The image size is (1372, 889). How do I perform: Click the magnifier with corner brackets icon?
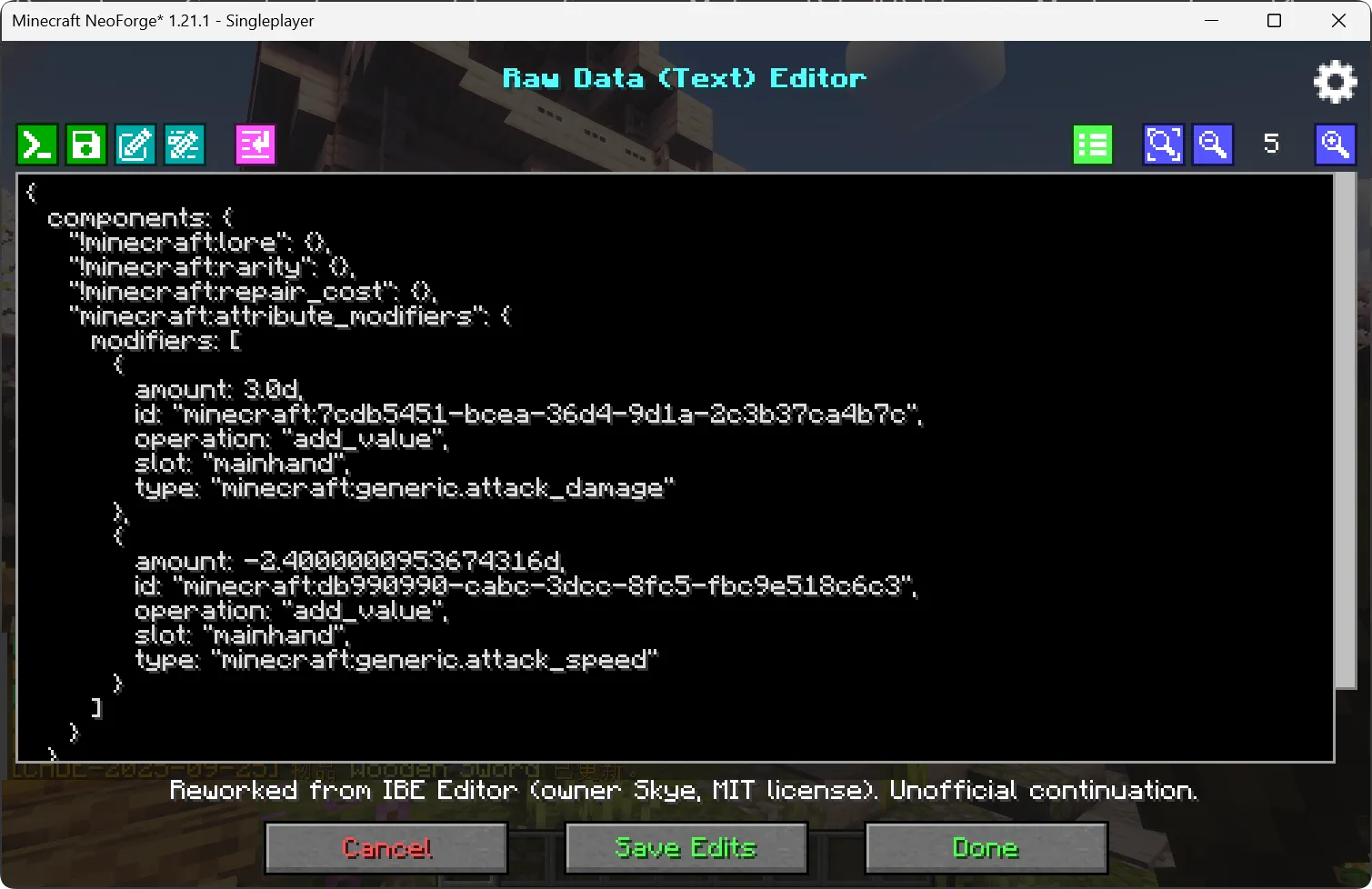[1163, 145]
